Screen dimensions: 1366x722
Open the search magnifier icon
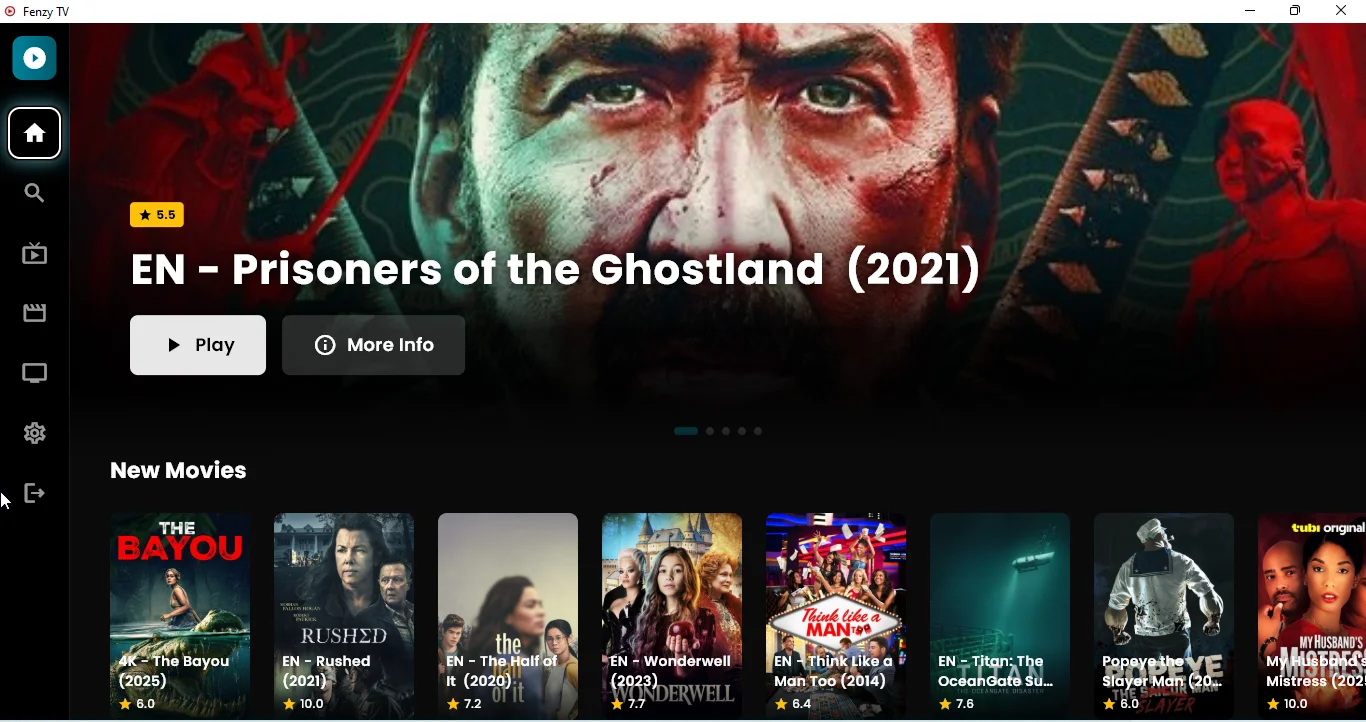(35, 194)
